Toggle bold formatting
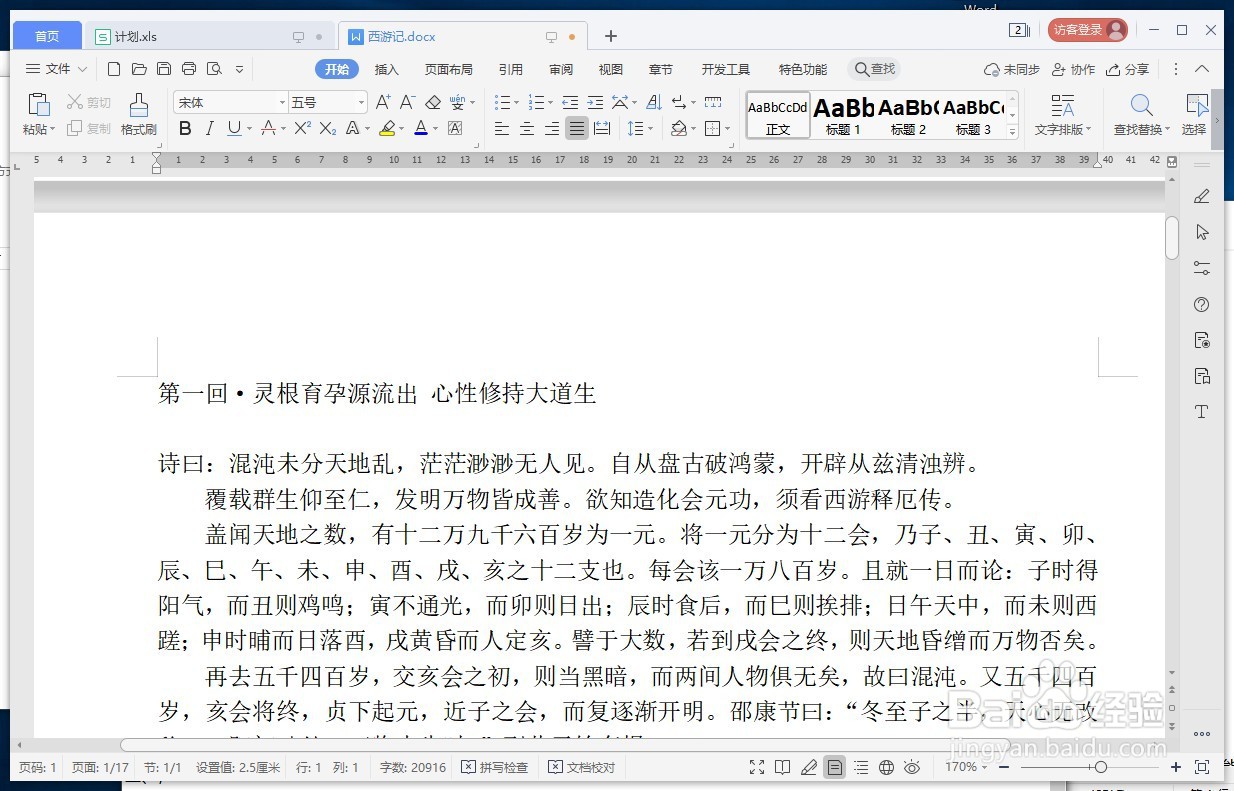 click(184, 128)
